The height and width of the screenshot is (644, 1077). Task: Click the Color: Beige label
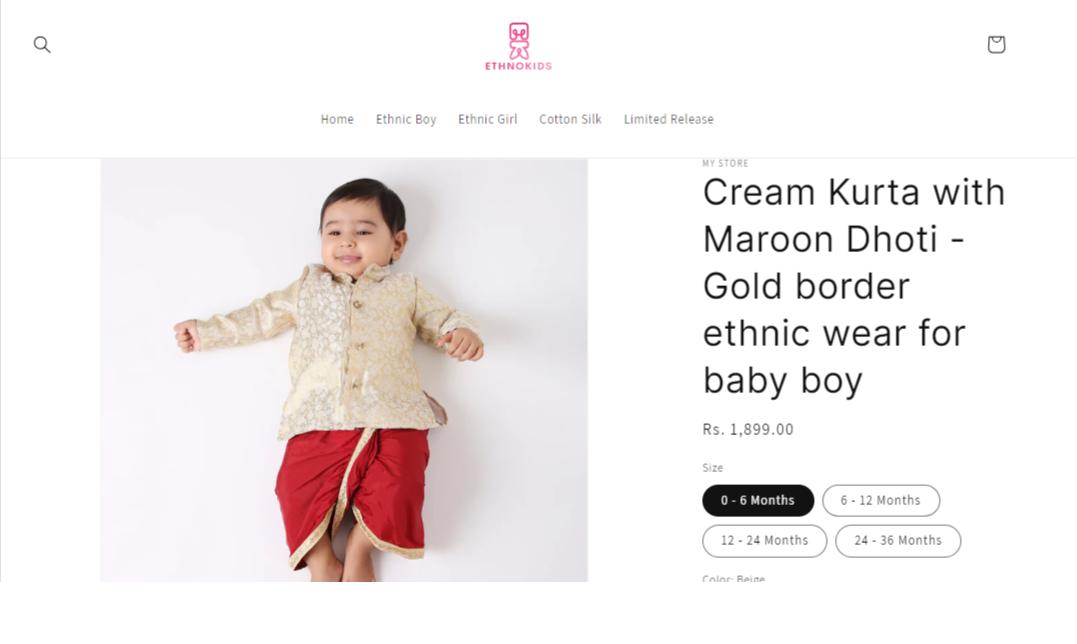click(x=734, y=578)
